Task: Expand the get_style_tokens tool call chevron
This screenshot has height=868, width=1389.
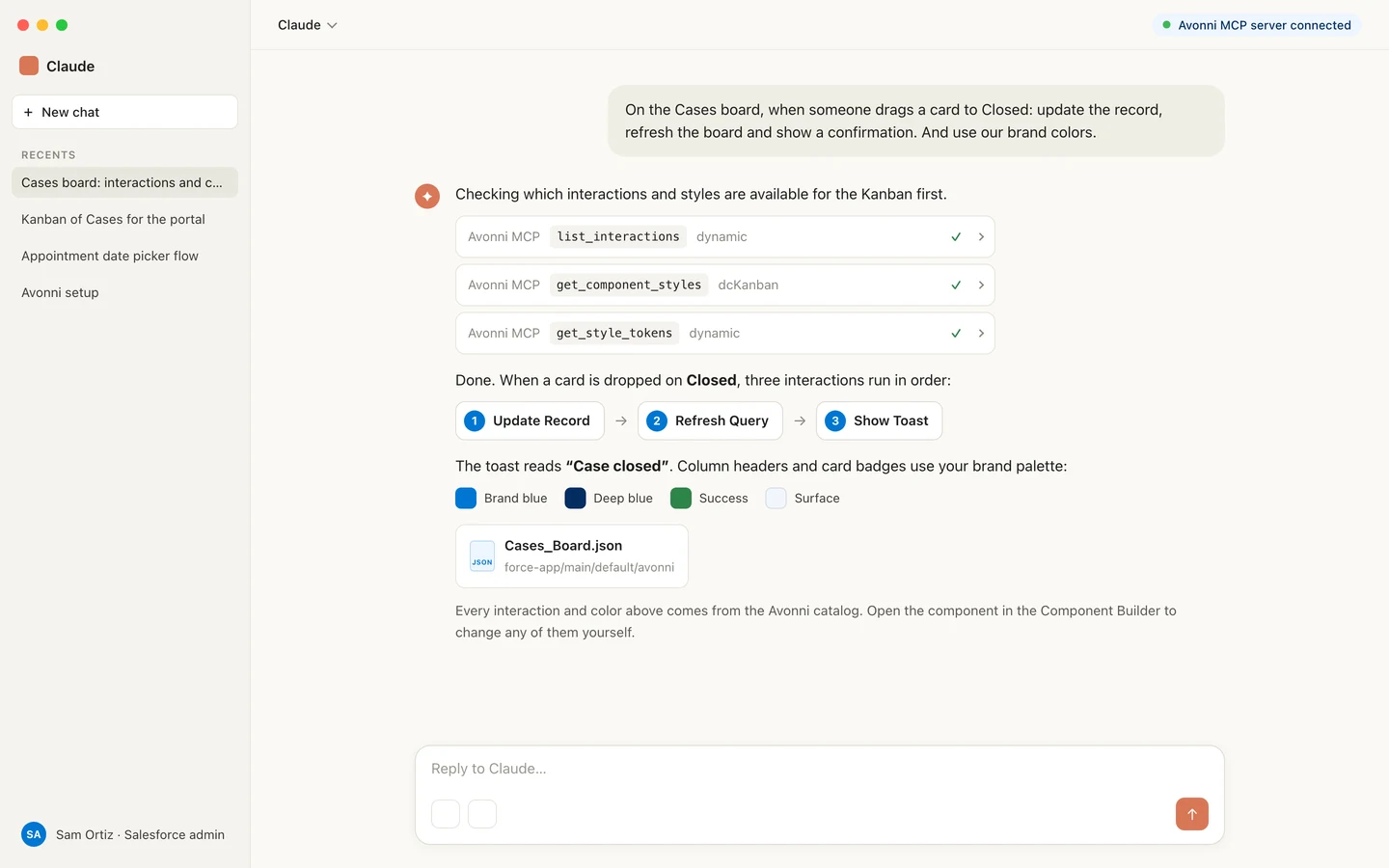Action: [981, 333]
